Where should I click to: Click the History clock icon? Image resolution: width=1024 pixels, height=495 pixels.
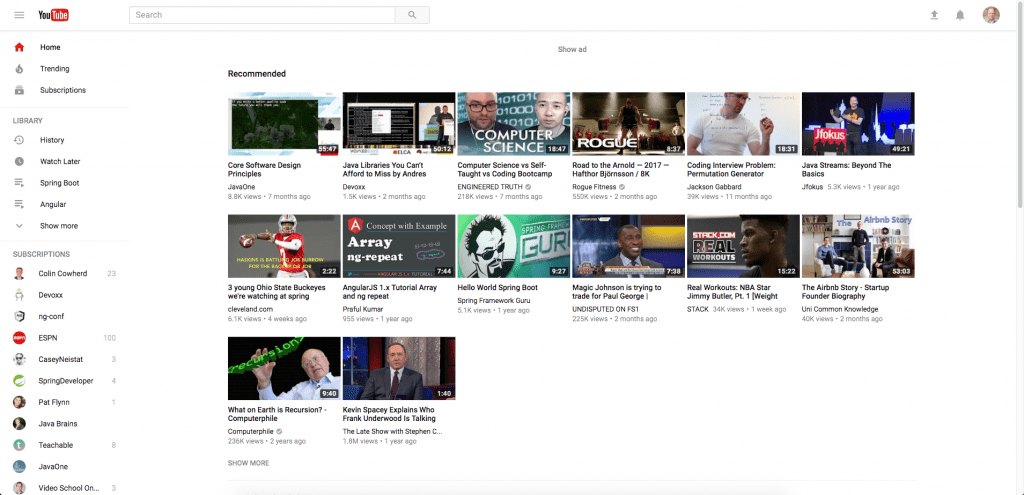pyautogui.click(x=19, y=140)
